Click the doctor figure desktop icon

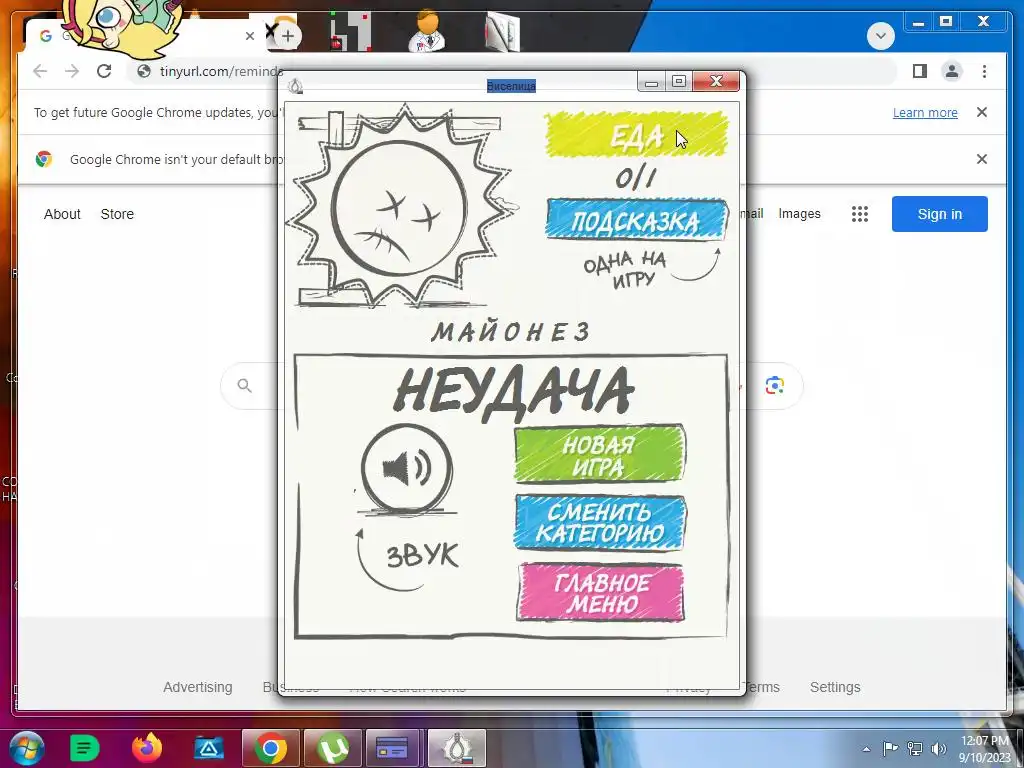426,31
